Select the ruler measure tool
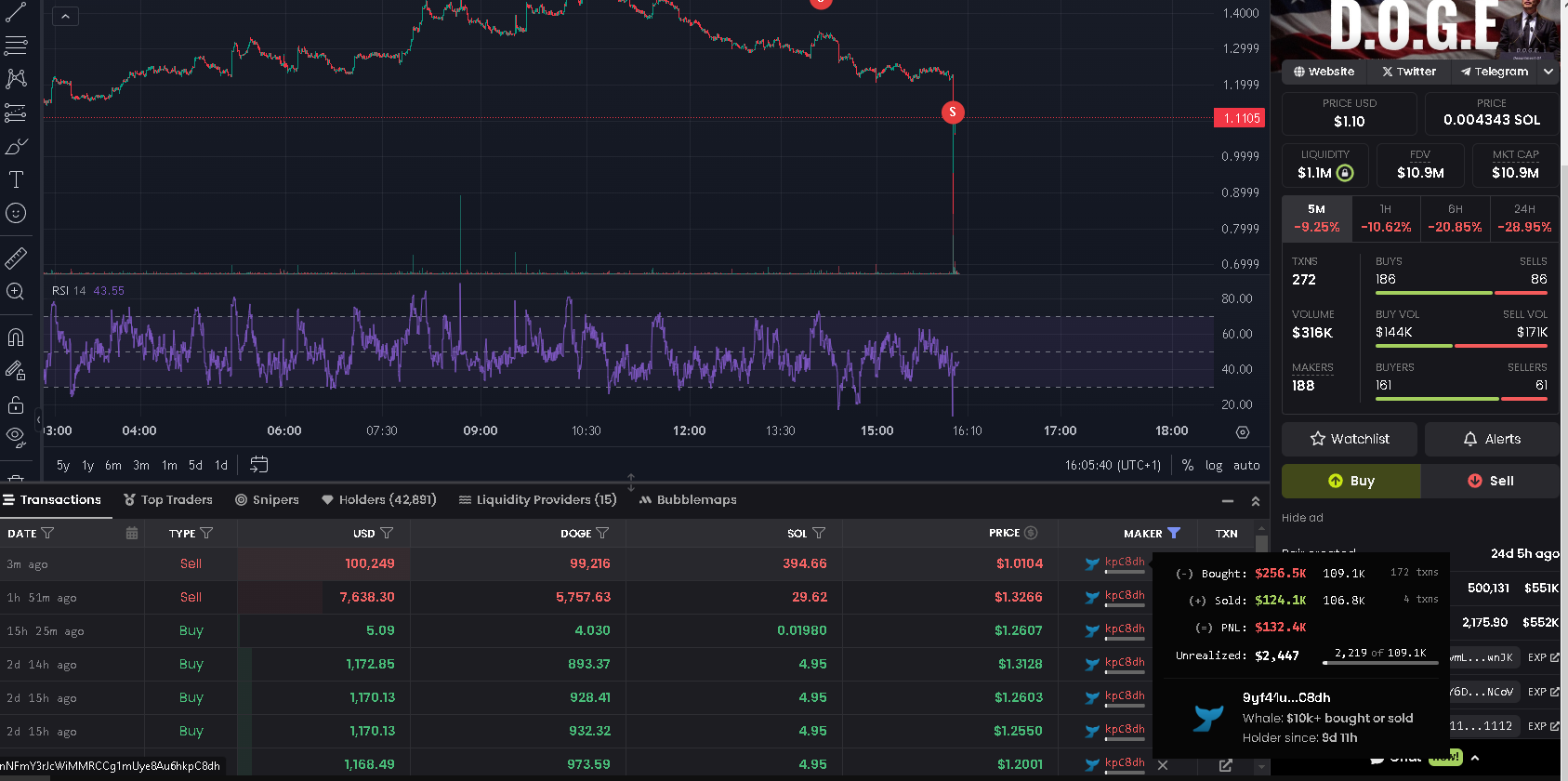 (x=16, y=258)
